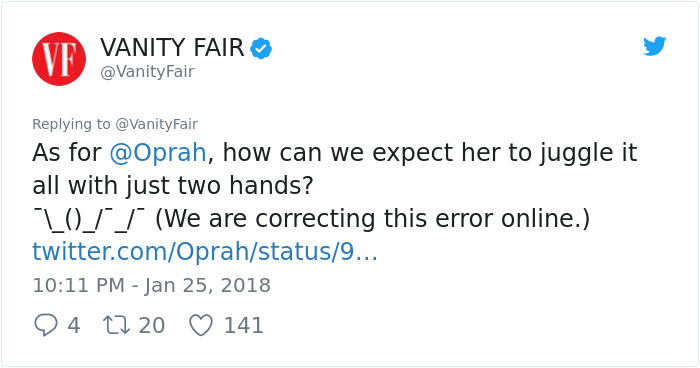Screen dimensions: 700x368
Task: Open the VANITY FAIR display name
Action: pos(172,47)
